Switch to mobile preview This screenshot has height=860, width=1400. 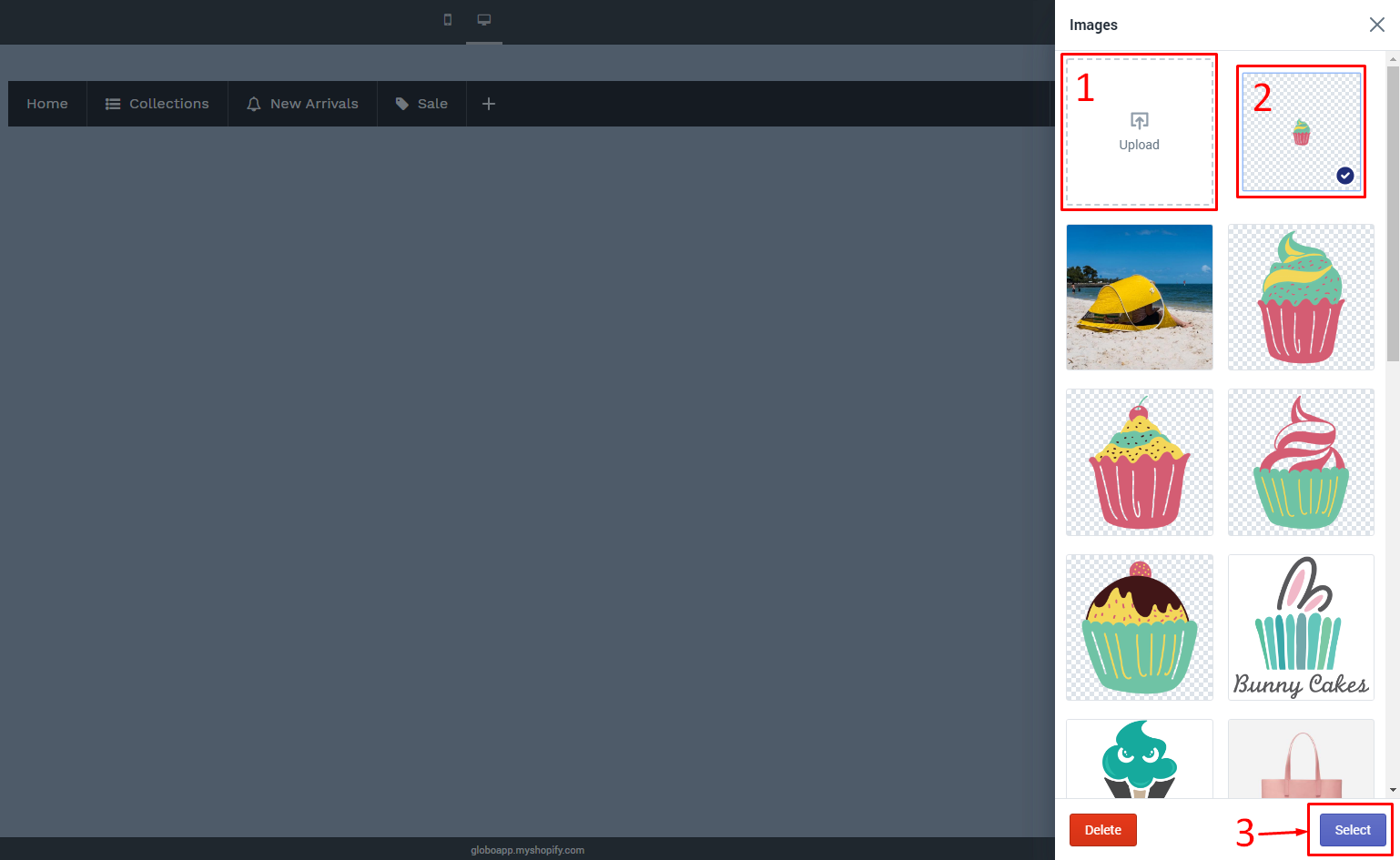tap(447, 19)
